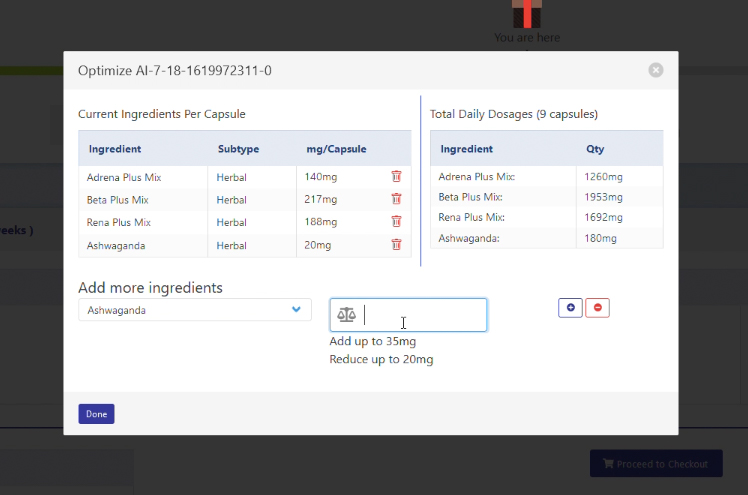
Task: Click the Ashwaganda 180mg daily dosage row
Action: 546,238
